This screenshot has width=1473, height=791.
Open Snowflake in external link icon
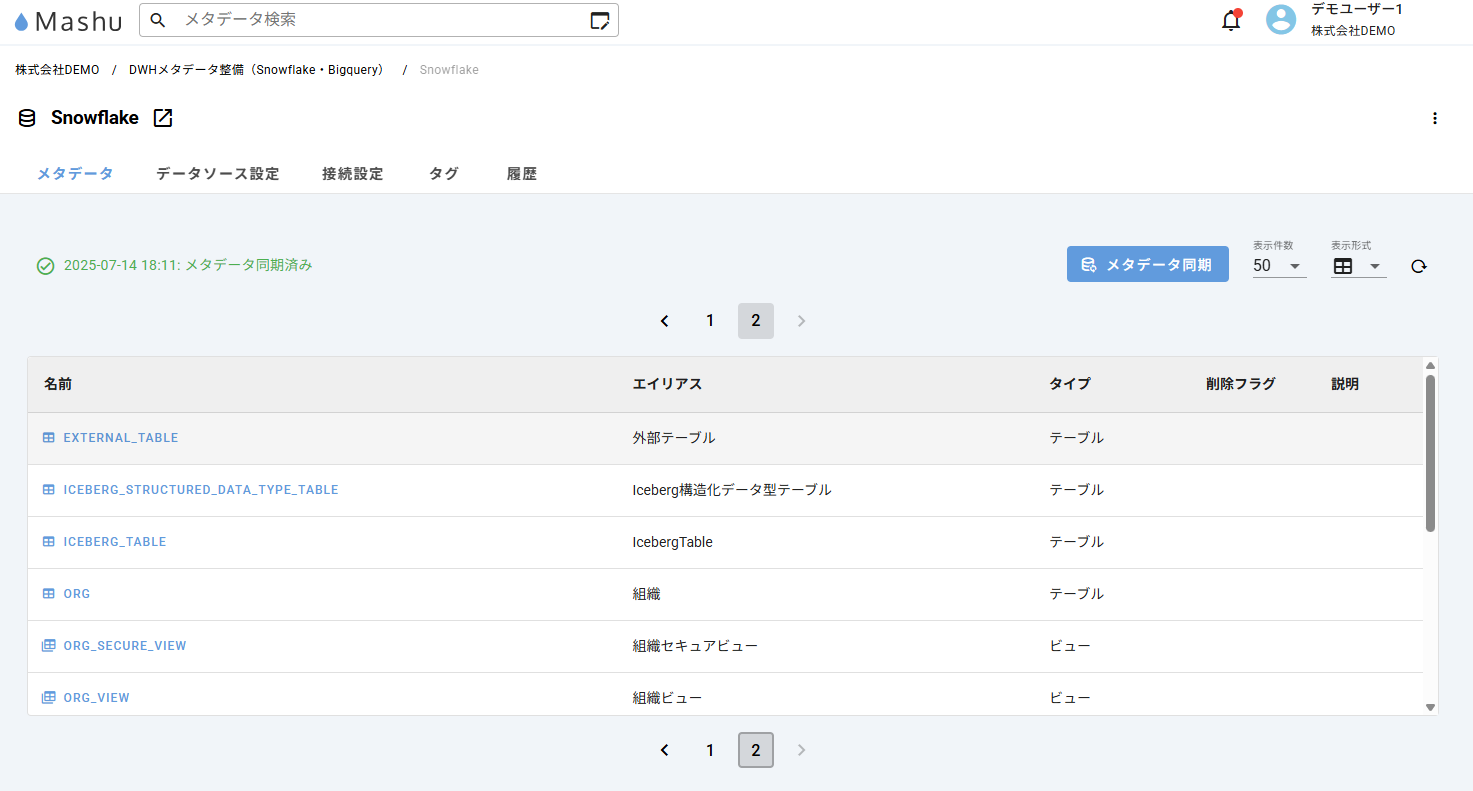163,118
